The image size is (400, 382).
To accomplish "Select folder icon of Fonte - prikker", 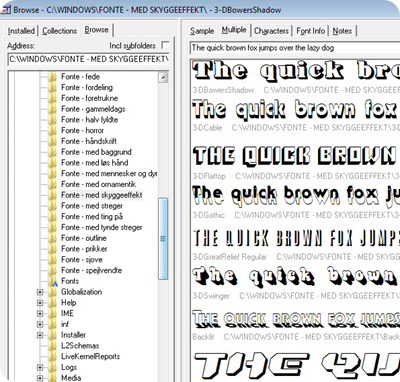I will [52, 249].
